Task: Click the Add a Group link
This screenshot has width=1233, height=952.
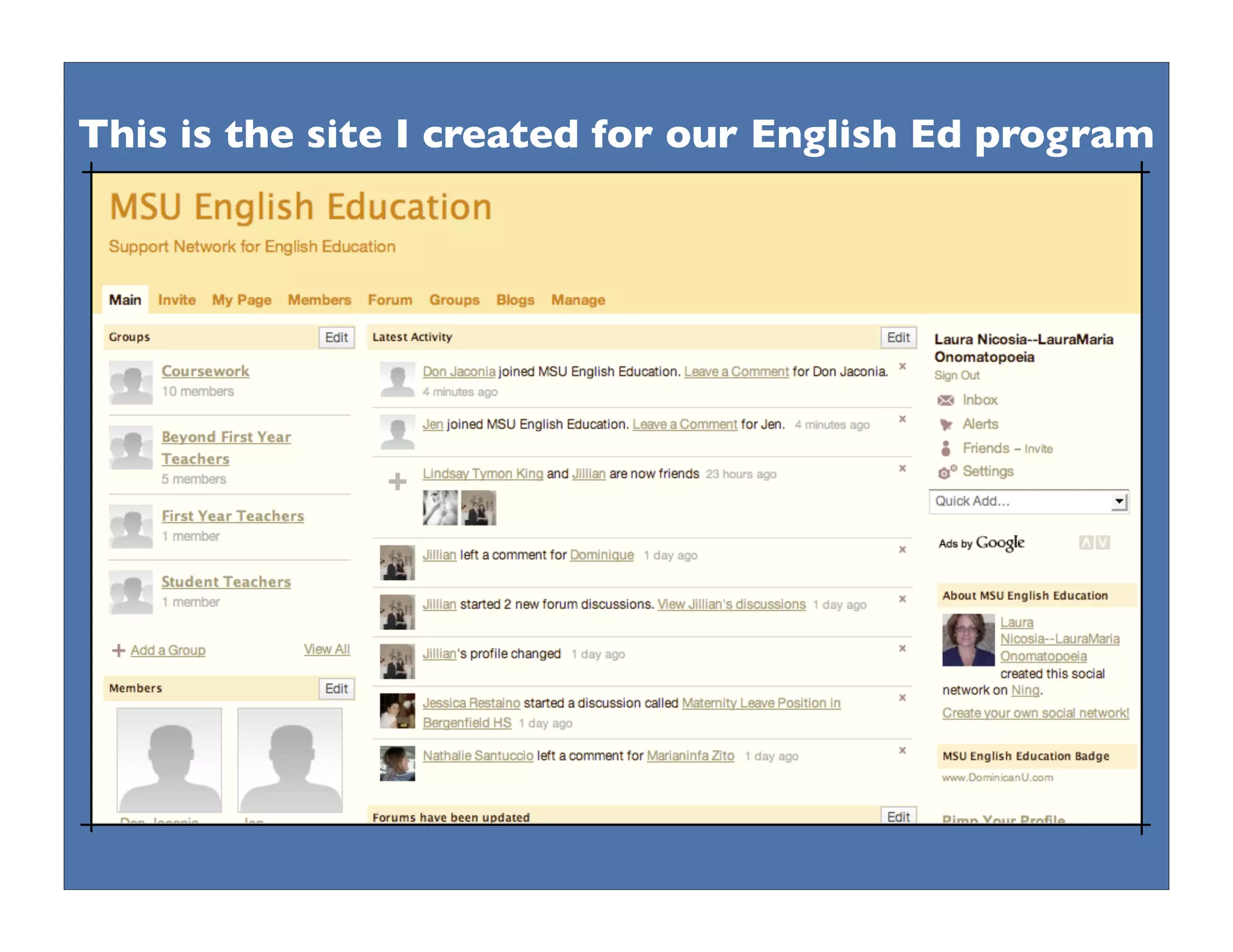Action: [x=168, y=651]
